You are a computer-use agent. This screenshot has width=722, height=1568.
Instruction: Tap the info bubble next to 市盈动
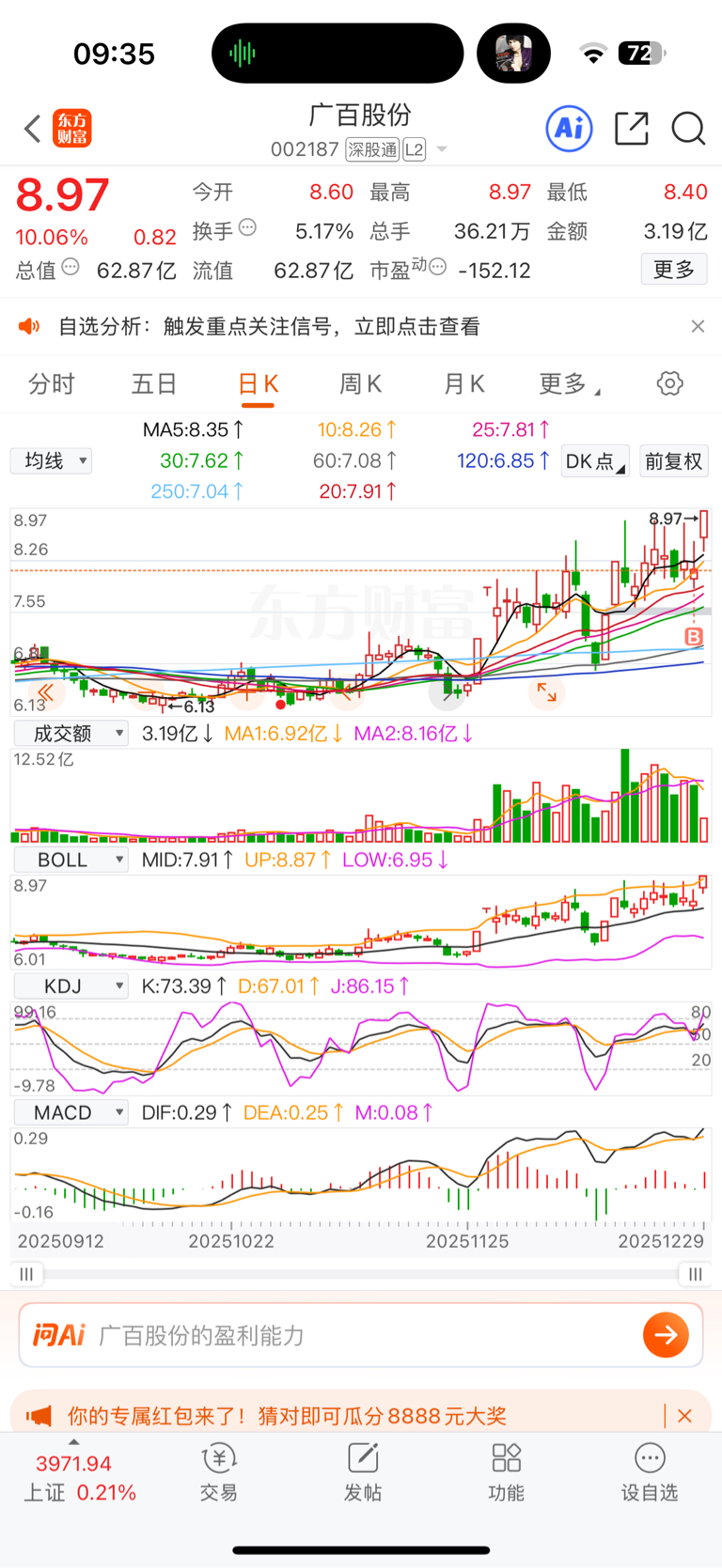click(437, 268)
